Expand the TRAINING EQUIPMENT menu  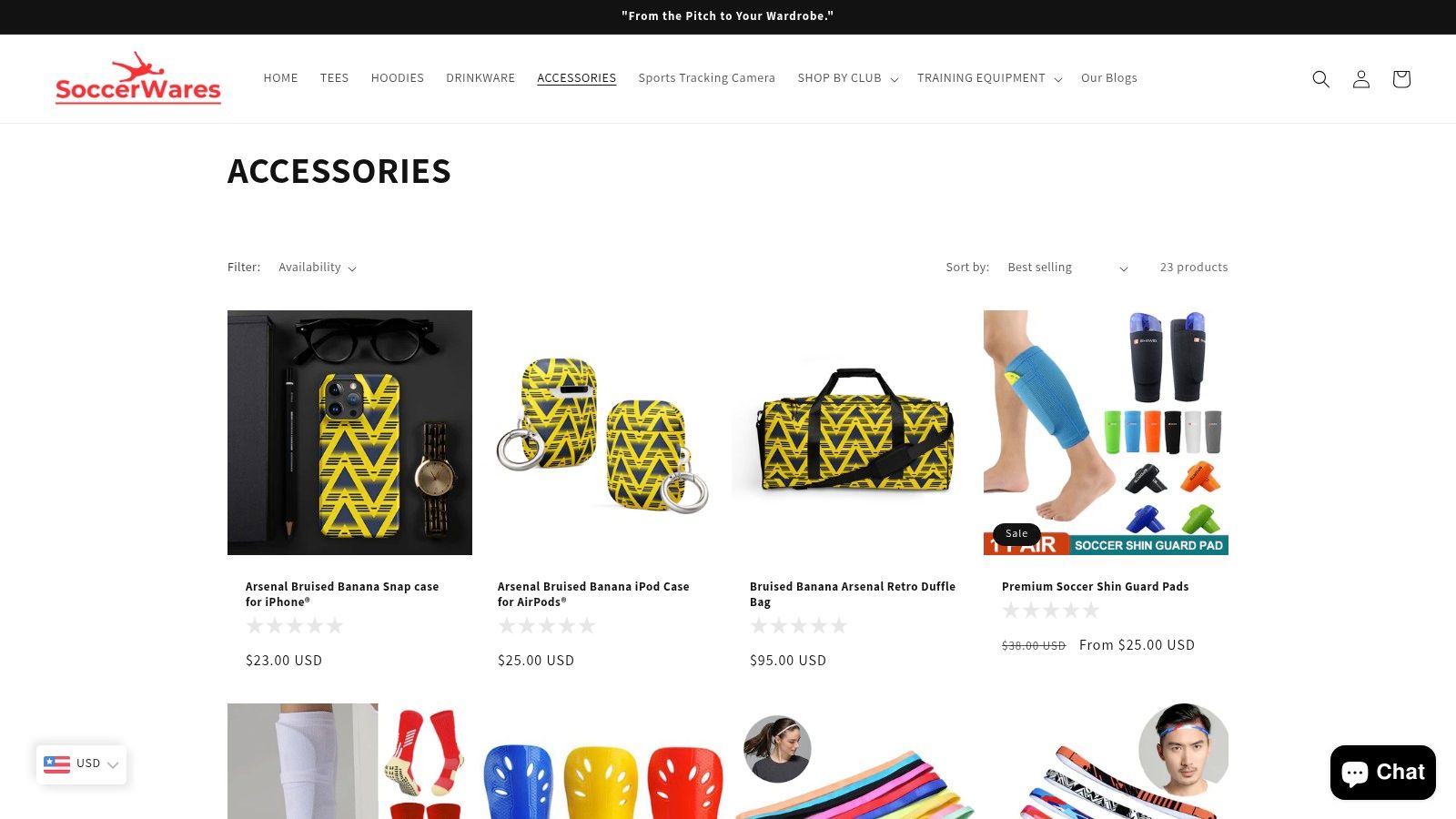(989, 78)
